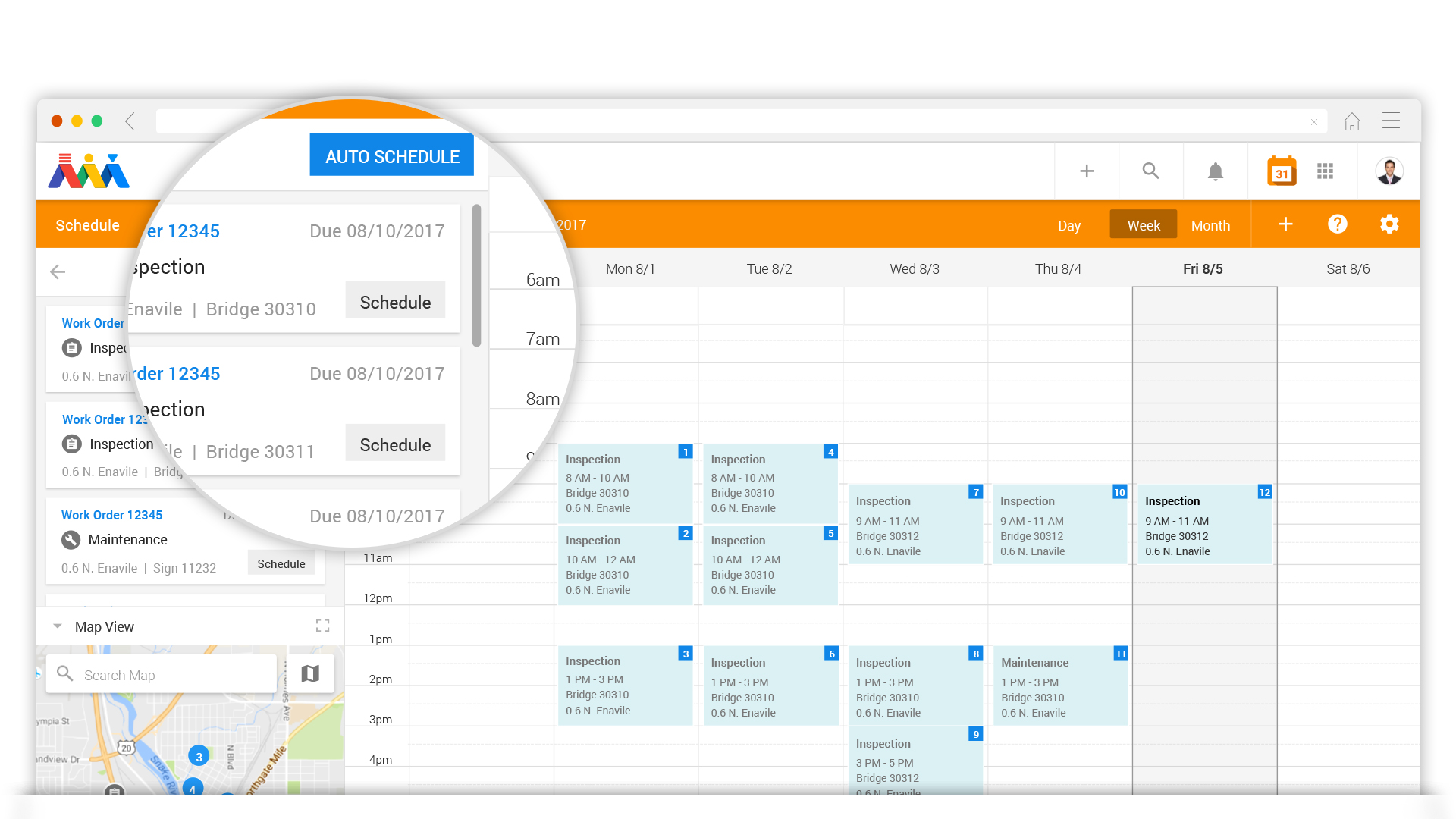This screenshot has height=819, width=1456.
Task: Clear the address bar with X
Action: pyautogui.click(x=1314, y=122)
